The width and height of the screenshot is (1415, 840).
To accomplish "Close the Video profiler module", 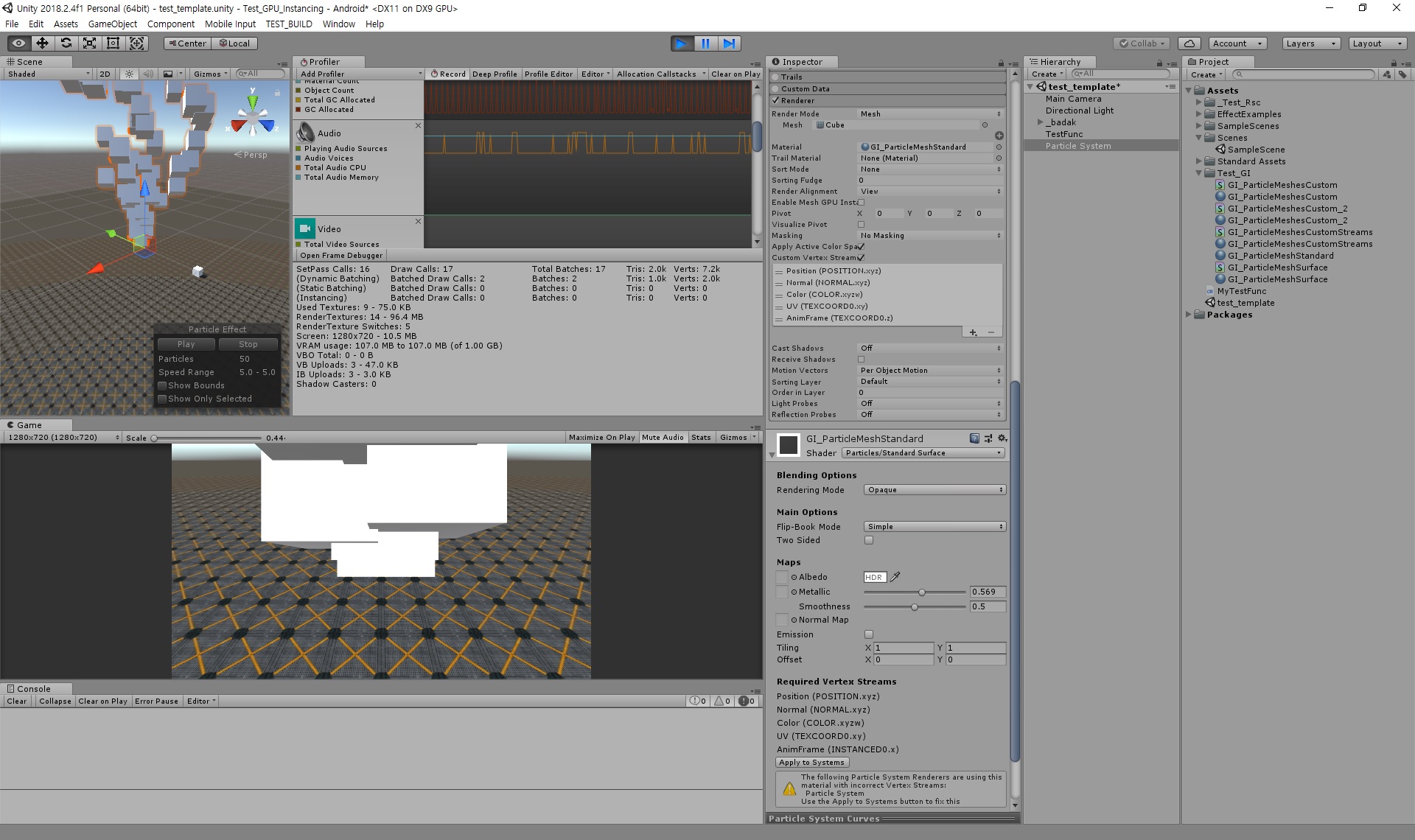I will point(418,221).
